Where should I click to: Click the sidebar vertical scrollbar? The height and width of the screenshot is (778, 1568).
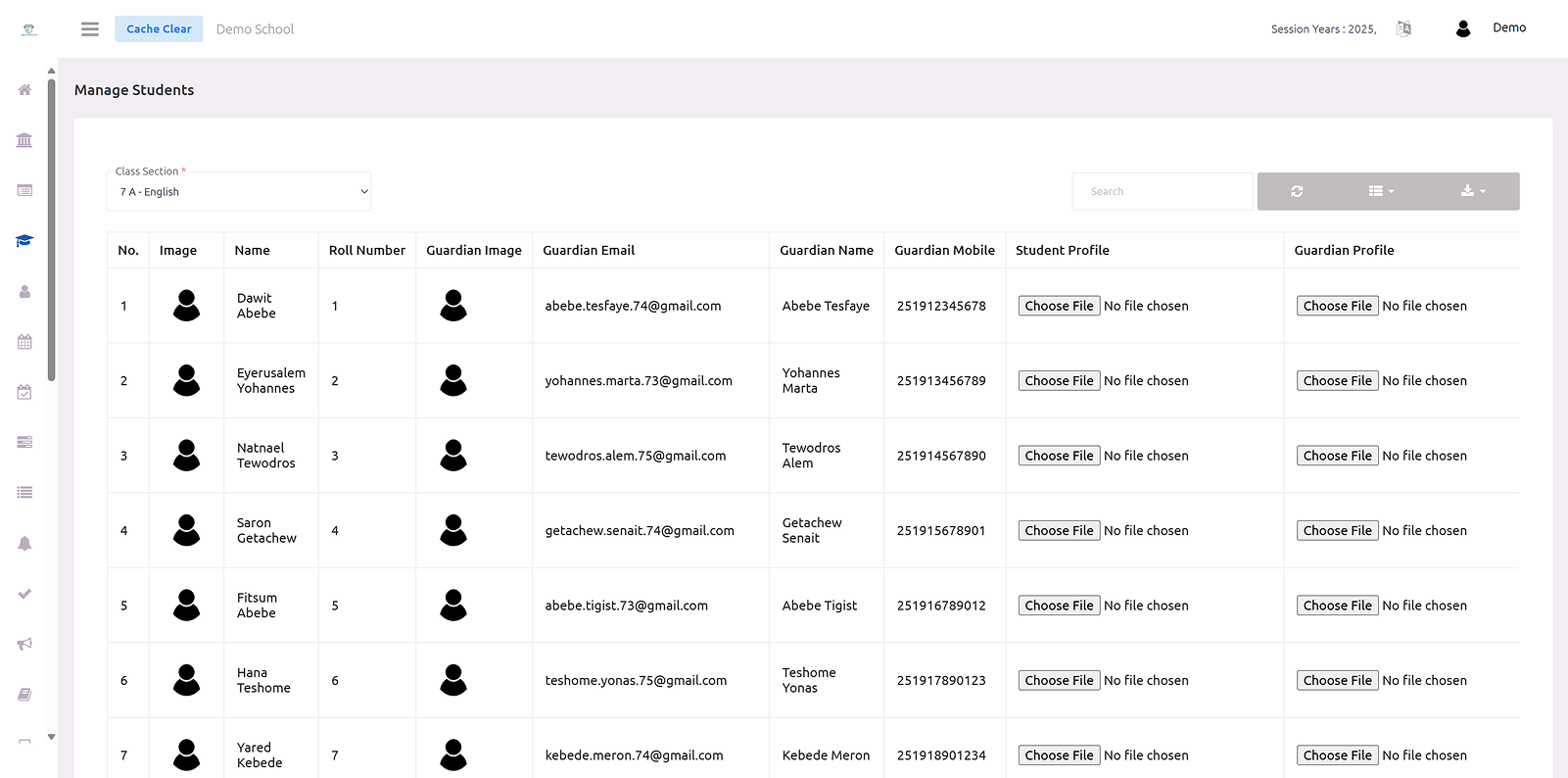point(51,230)
